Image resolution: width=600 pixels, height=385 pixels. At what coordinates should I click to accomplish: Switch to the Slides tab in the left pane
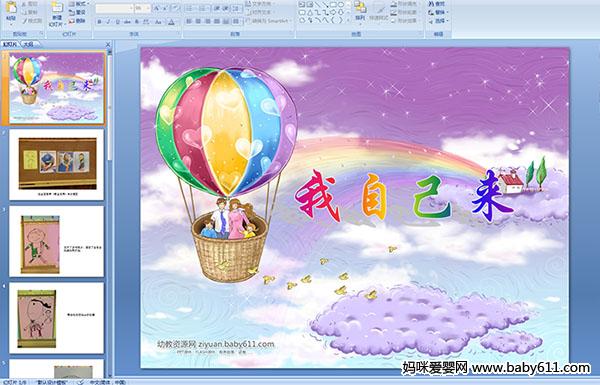(10, 44)
